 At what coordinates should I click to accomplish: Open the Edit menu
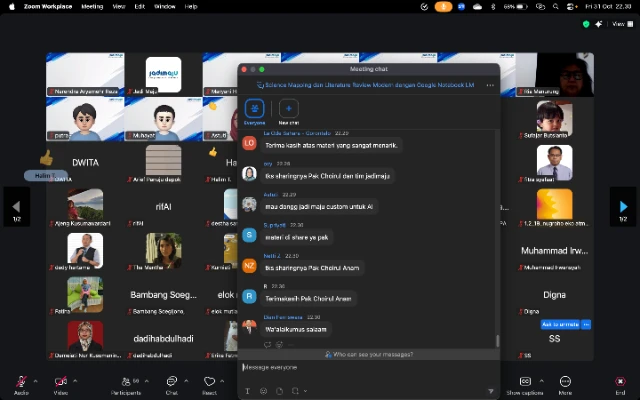point(140,7)
